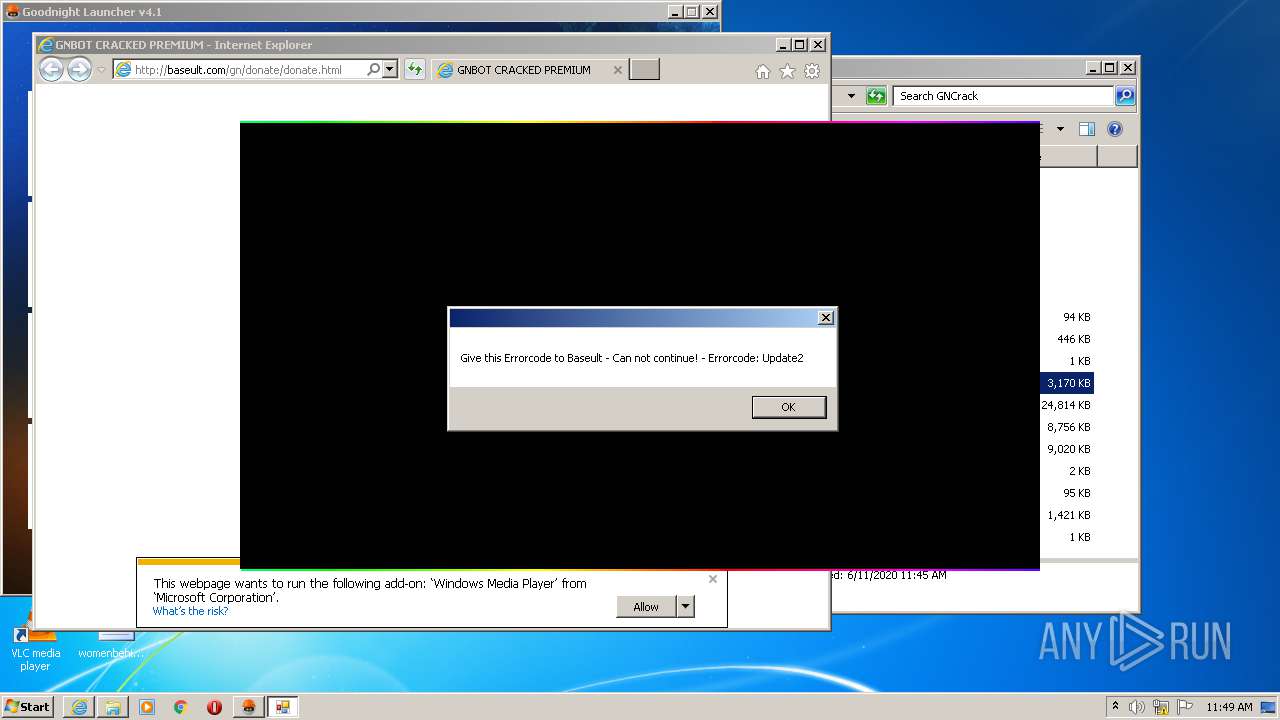Open the Explorer change view dropdown arrow
Screen dimensions: 1280x720
[1060, 129]
